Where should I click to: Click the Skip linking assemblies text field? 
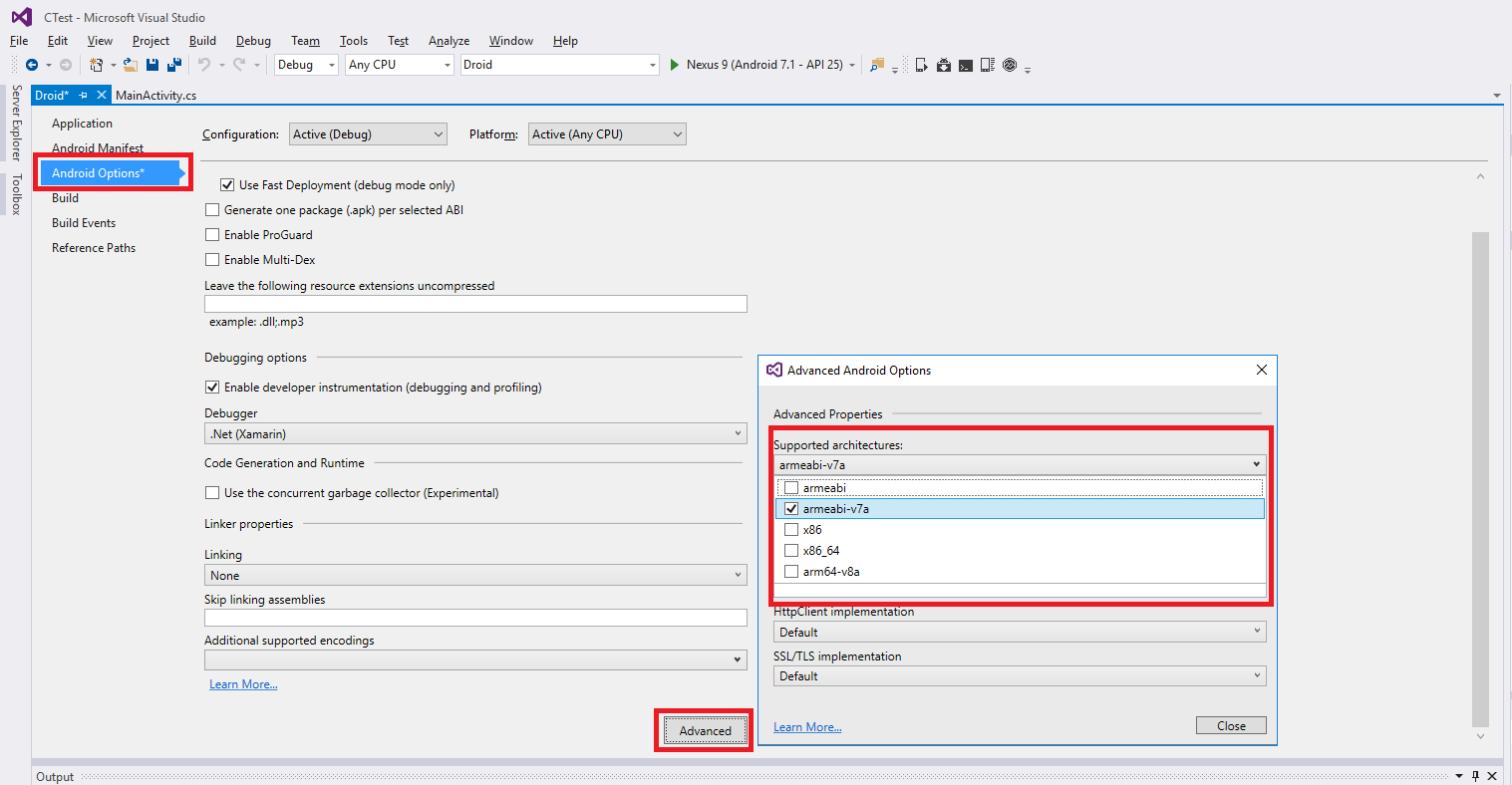(x=475, y=618)
